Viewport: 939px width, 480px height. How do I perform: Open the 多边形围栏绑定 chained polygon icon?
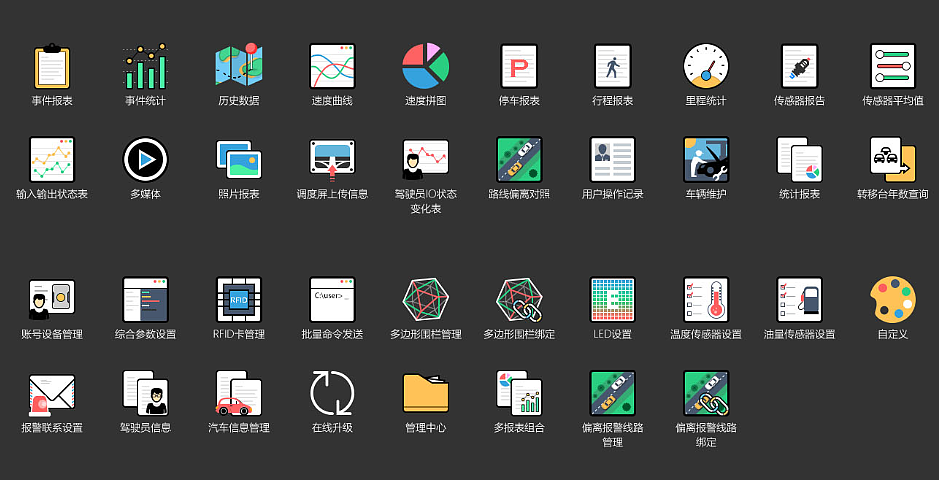[x=519, y=299]
